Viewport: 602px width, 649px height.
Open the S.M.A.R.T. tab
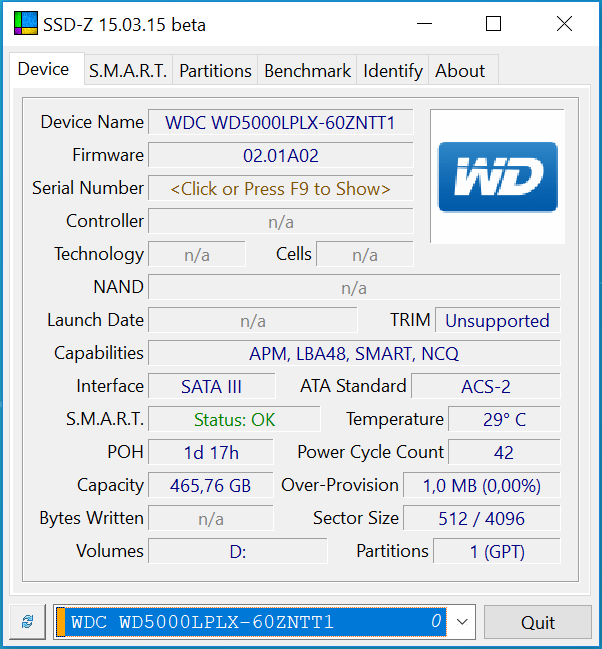coord(128,71)
